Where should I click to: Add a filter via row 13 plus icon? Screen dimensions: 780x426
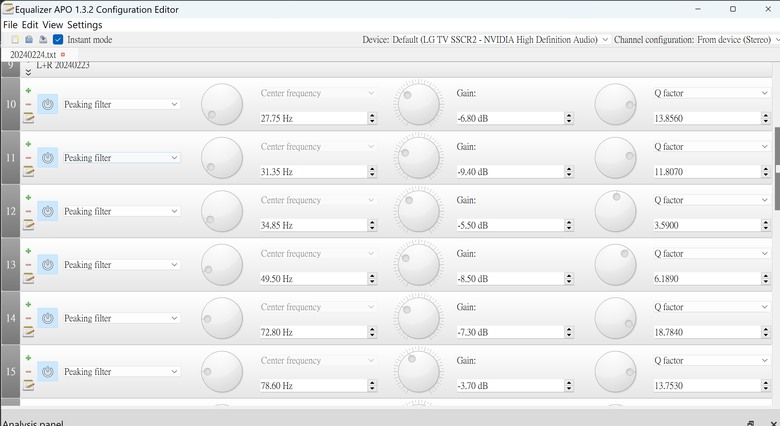(x=28, y=251)
